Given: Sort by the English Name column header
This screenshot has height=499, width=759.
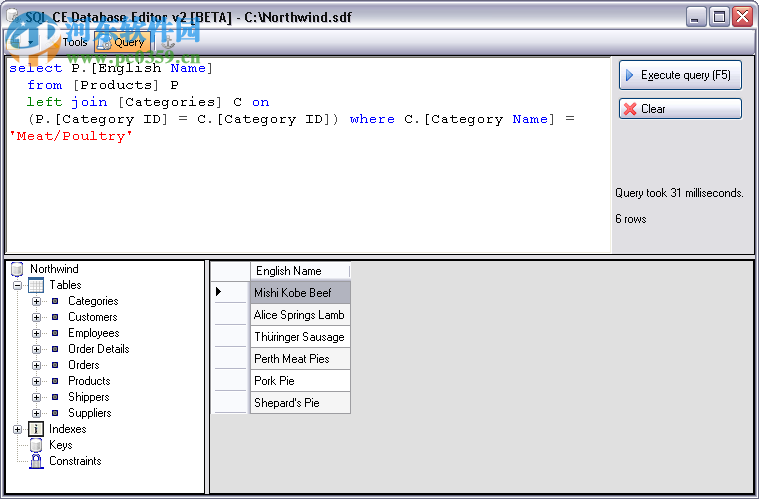Looking at the screenshot, I should pos(300,271).
